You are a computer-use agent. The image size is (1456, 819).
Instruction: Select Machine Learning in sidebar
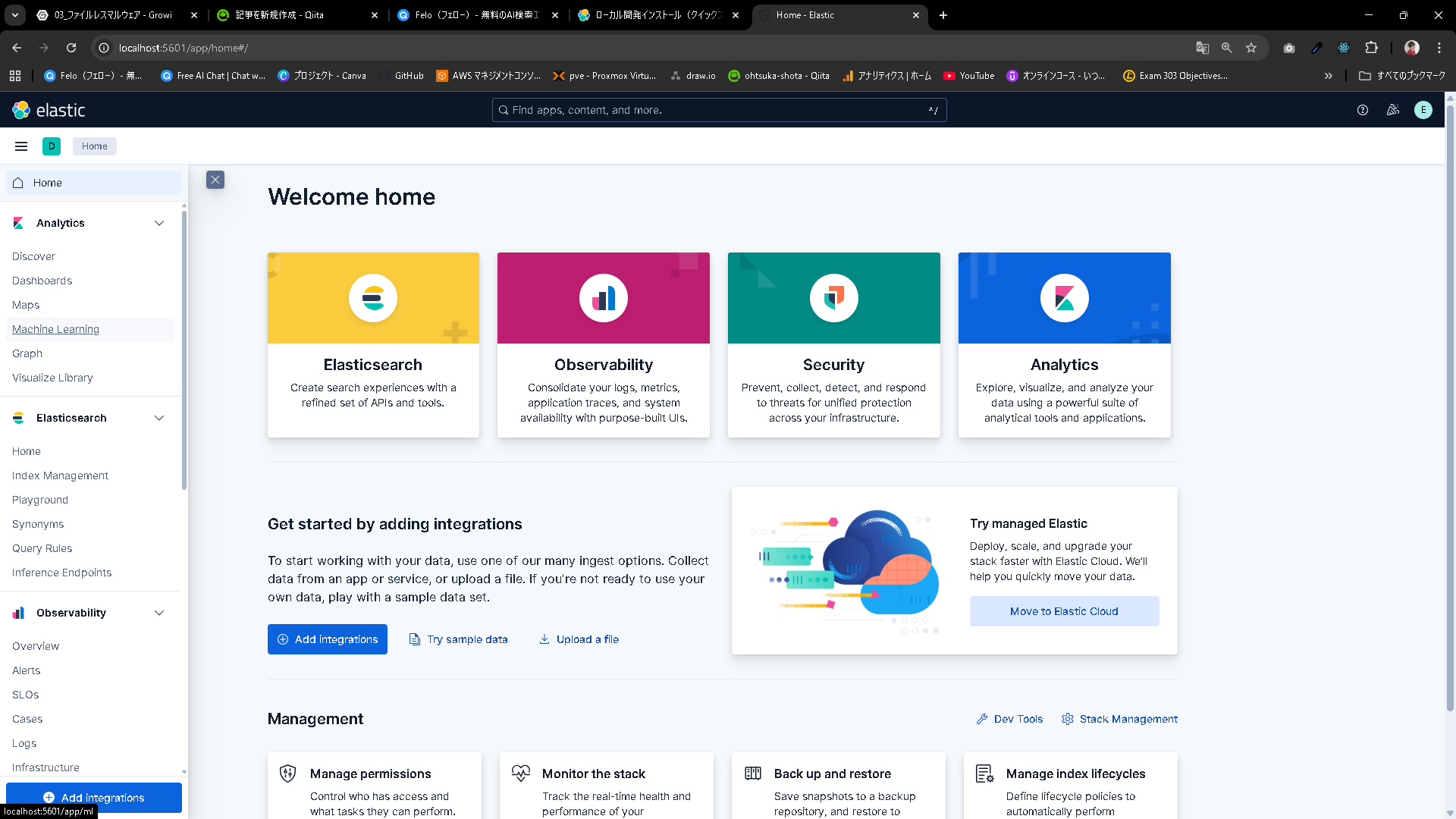pos(55,329)
